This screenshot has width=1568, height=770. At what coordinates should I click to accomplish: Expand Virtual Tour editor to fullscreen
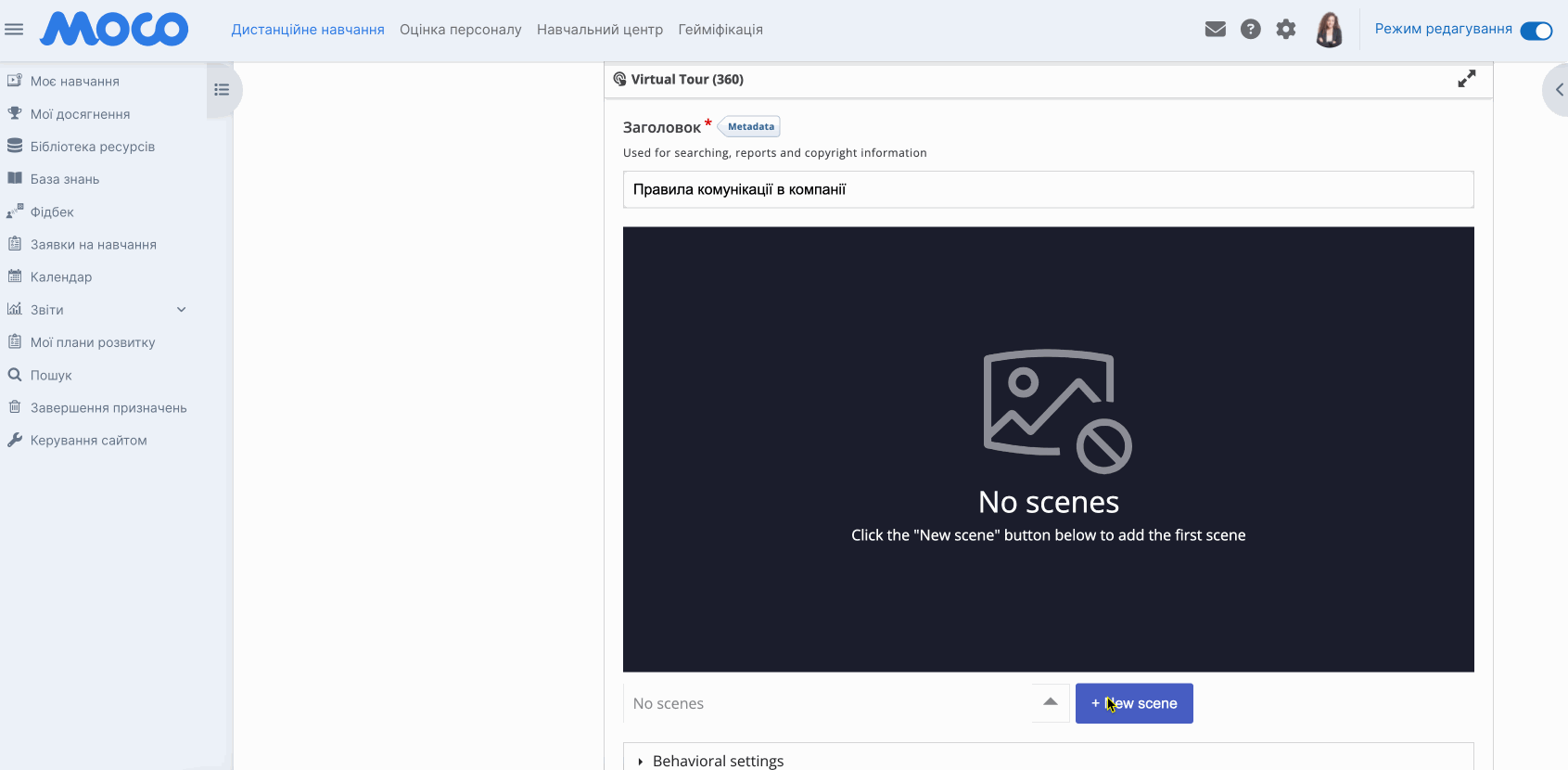(x=1467, y=80)
